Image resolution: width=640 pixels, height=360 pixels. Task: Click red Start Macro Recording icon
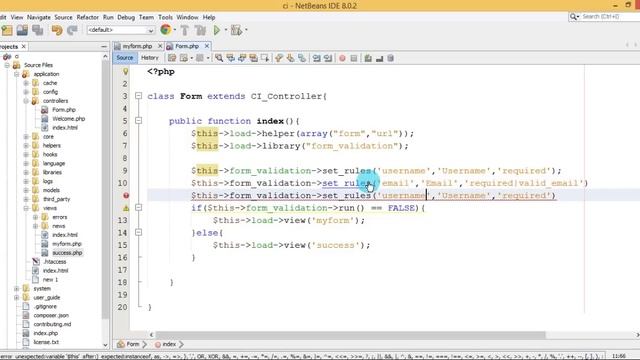342,58
